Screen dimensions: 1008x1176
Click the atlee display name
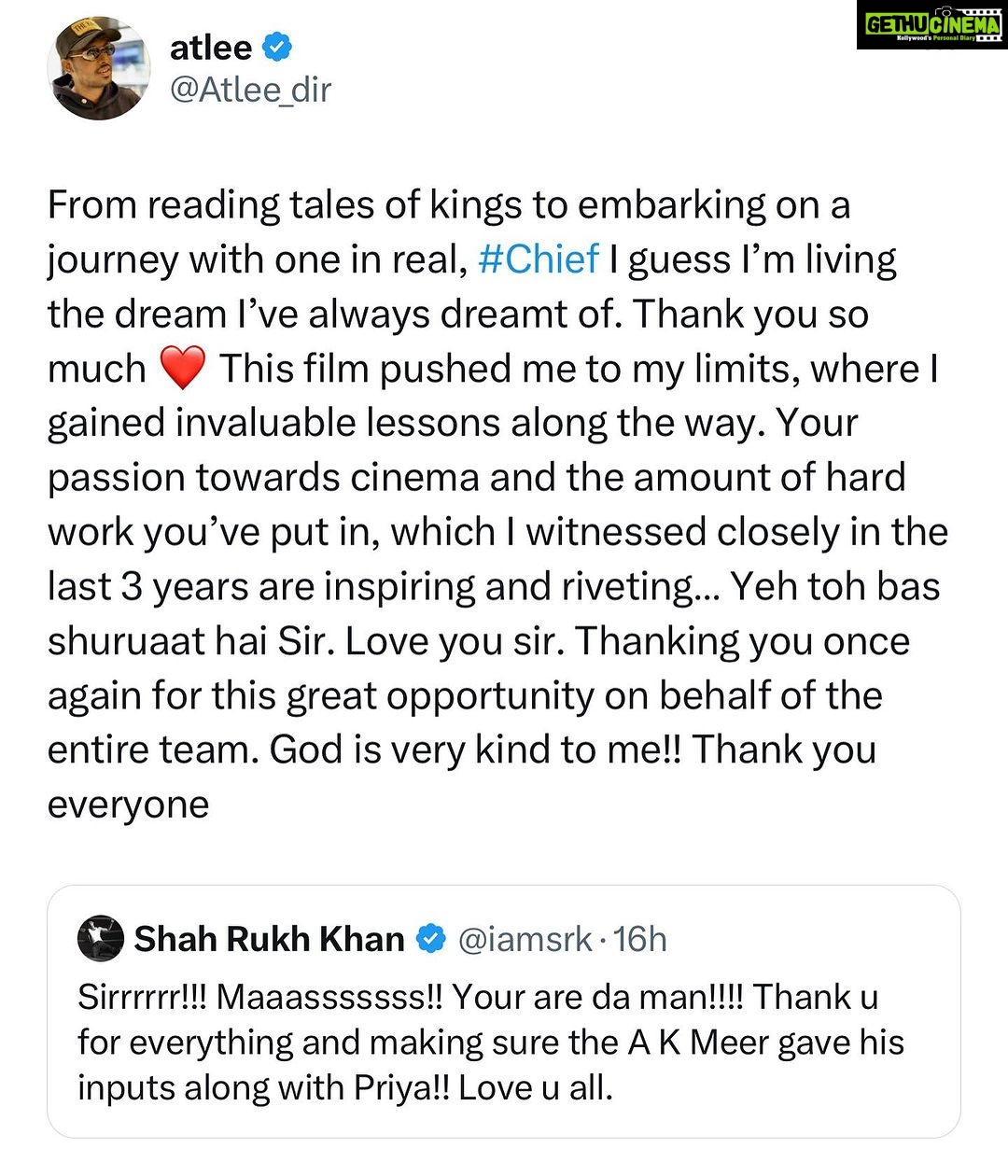211,47
